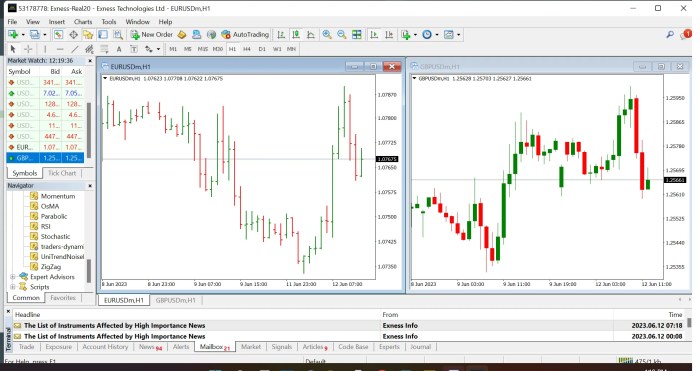700x371 pixels.
Task: Select the text tool A
Action: pos(119,49)
